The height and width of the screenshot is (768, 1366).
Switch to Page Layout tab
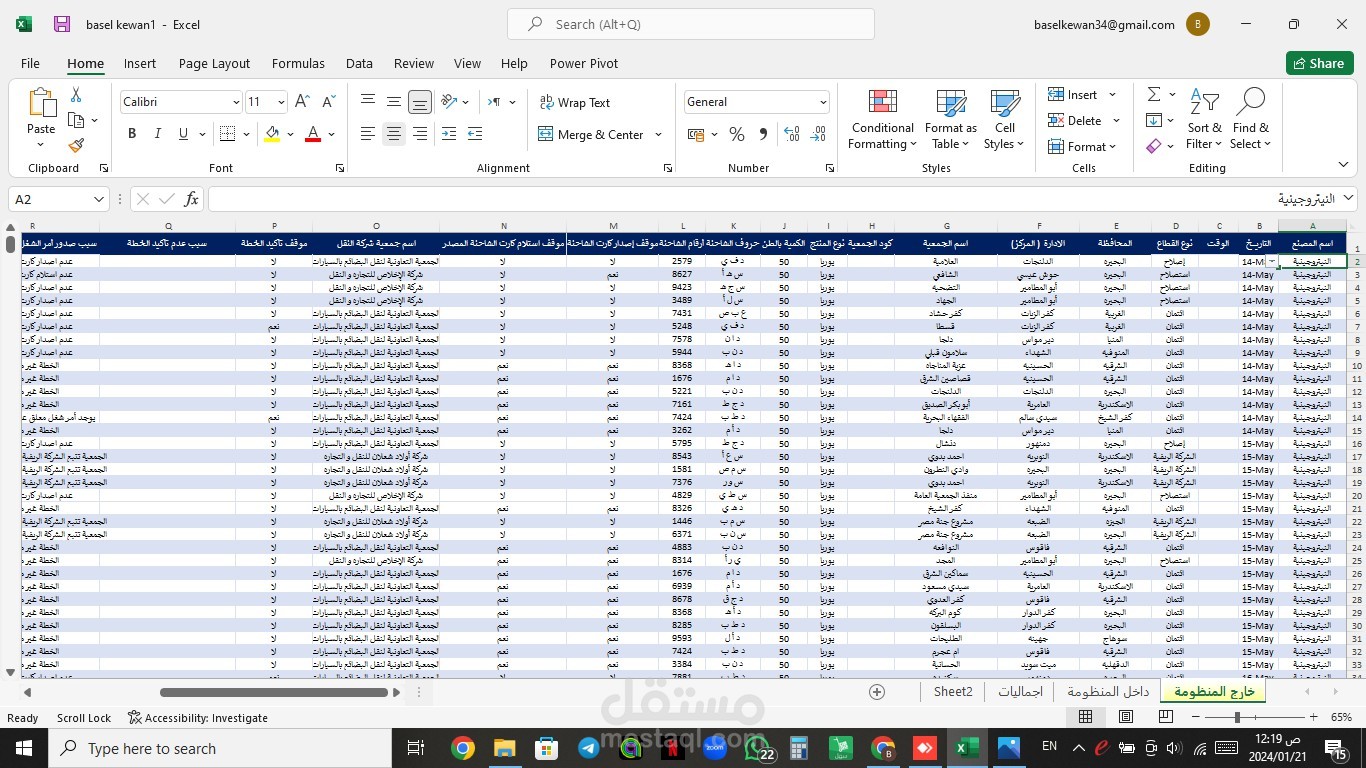tap(214, 63)
